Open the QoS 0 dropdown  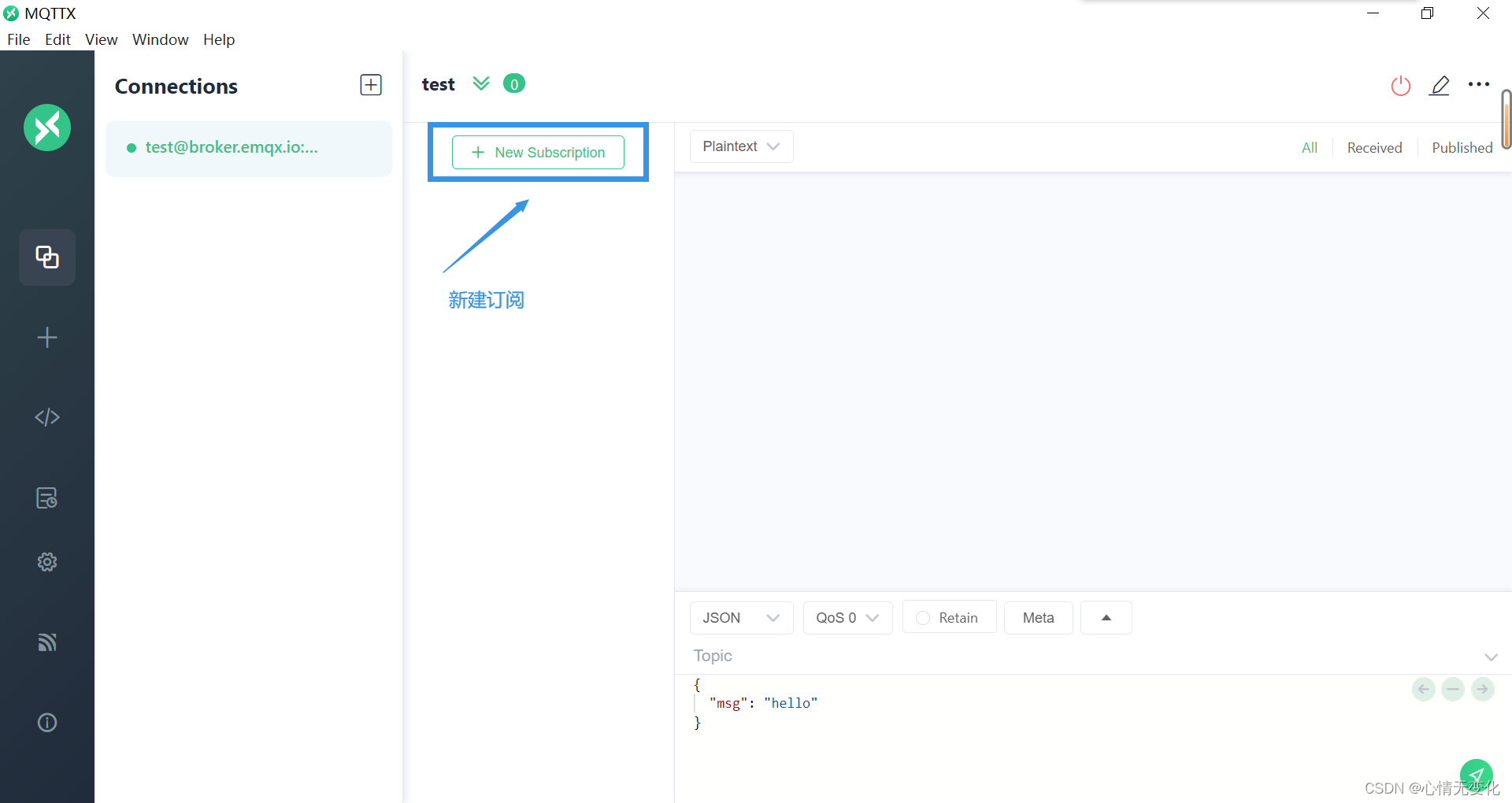[x=847, y=618]
